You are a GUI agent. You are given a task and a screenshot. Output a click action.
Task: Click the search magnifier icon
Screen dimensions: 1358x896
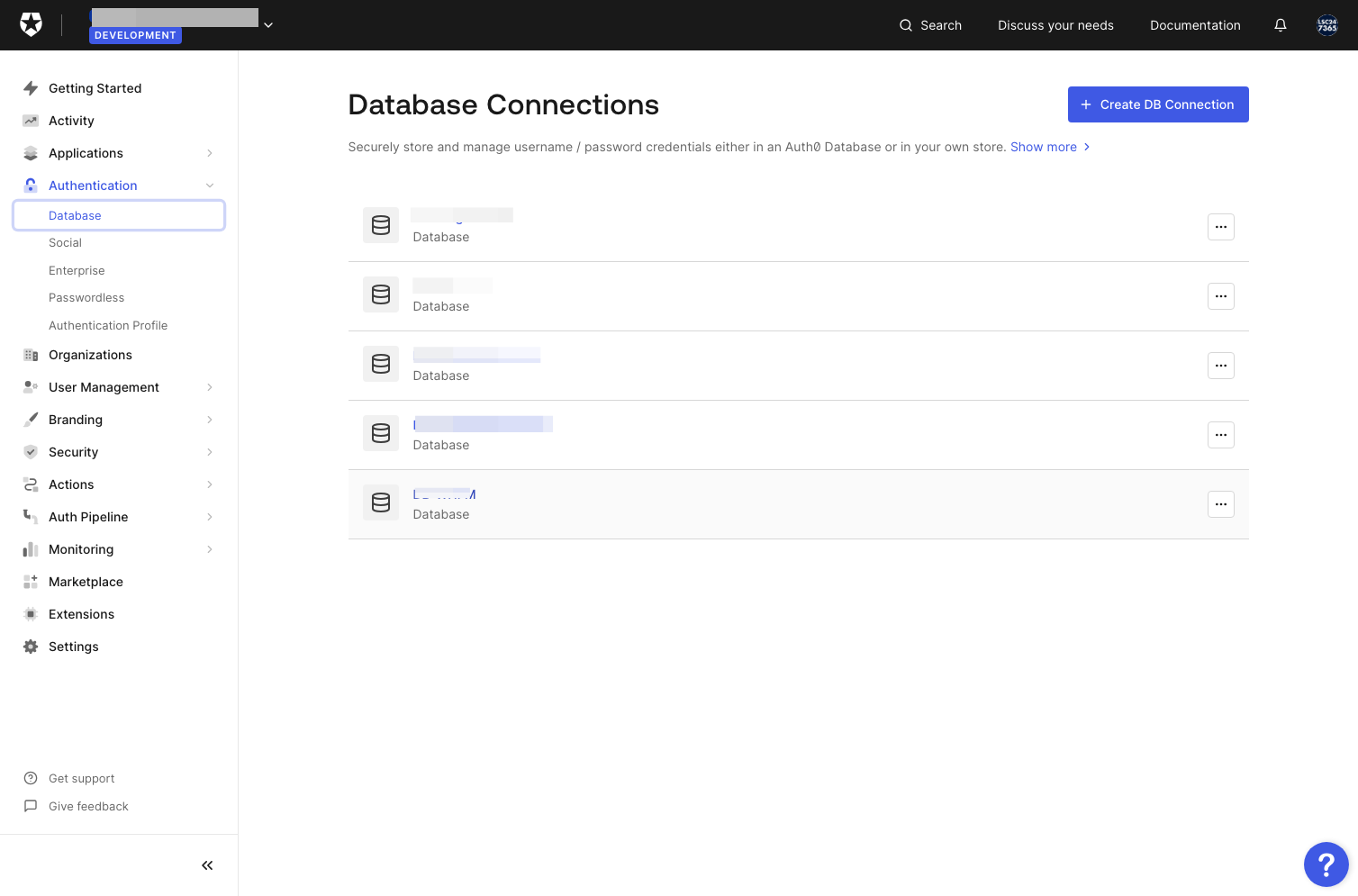[906, 25]
